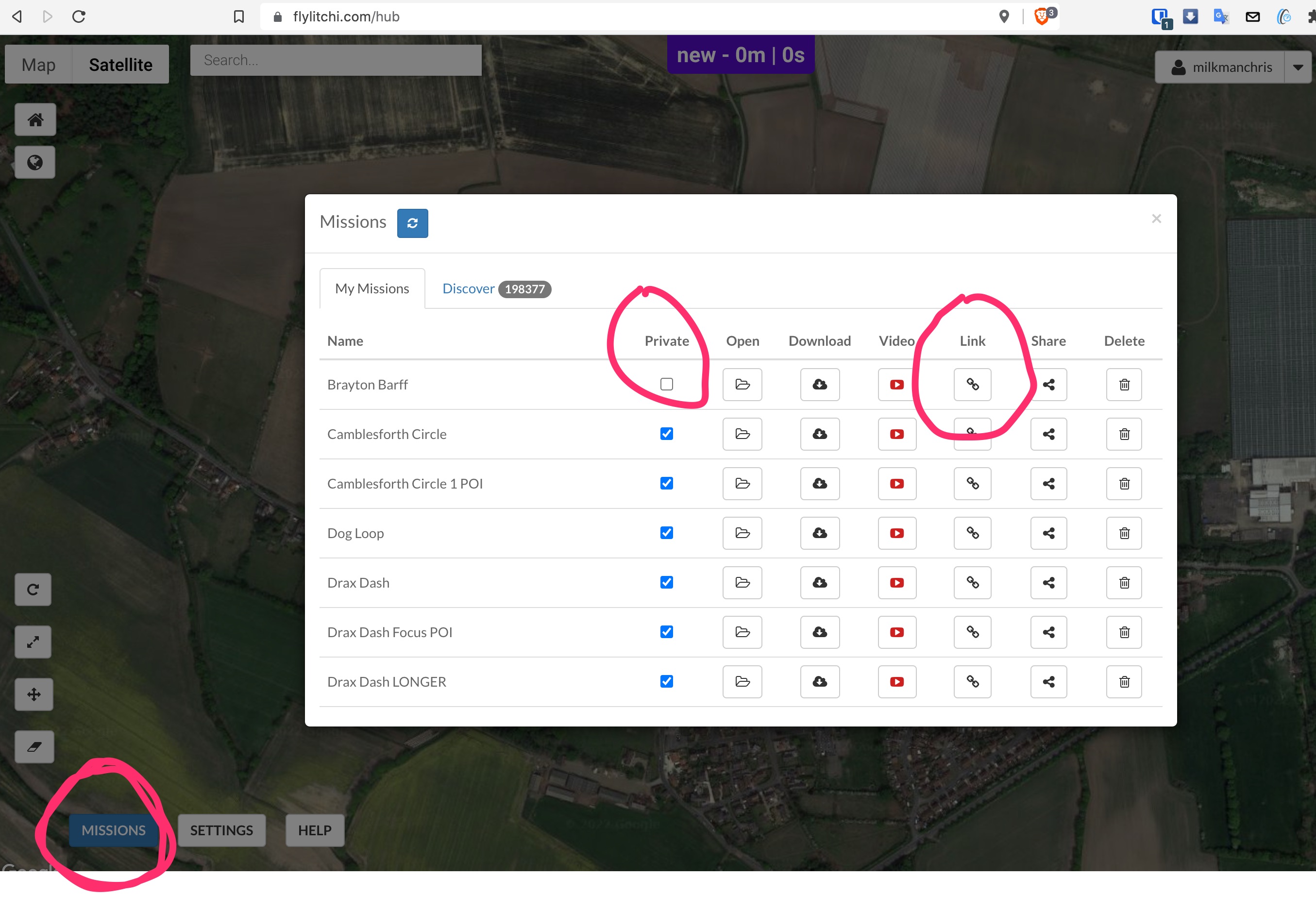Enable Private checkbox for Brayton Barff
Image resolution: width=1316 pixels, height=912 pixels.
[666, 384]
